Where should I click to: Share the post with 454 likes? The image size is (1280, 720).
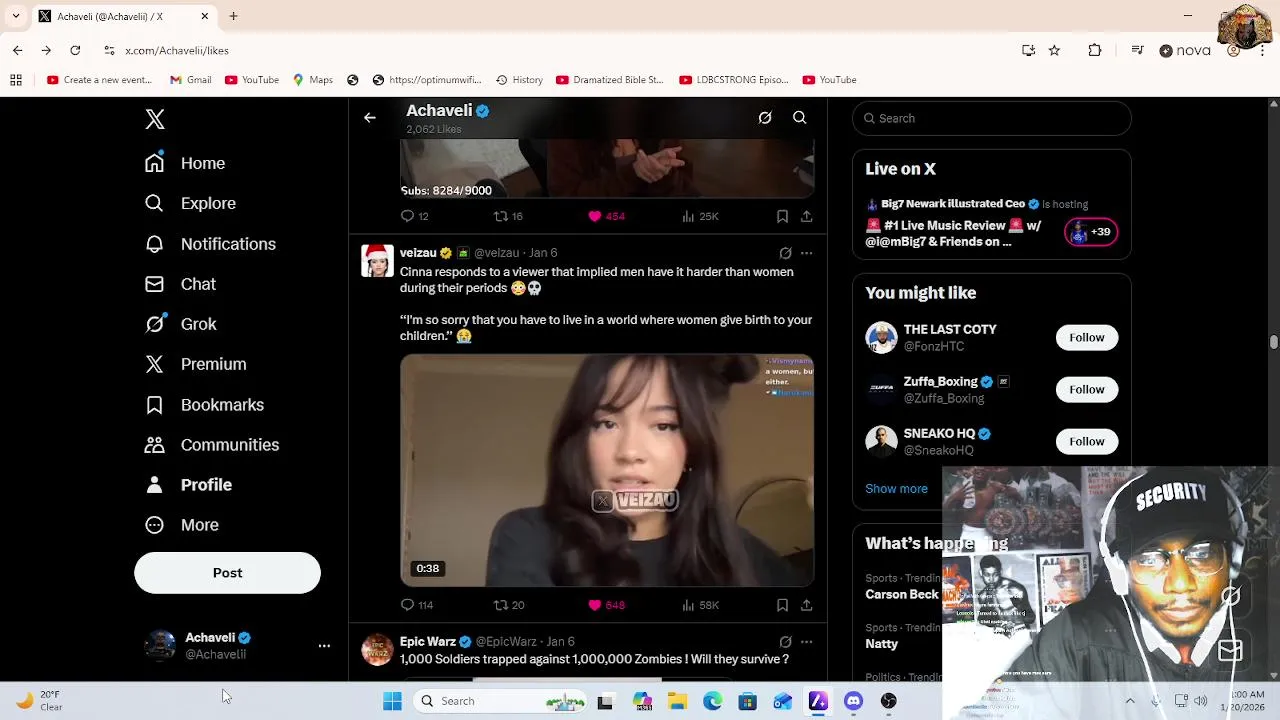806,216
